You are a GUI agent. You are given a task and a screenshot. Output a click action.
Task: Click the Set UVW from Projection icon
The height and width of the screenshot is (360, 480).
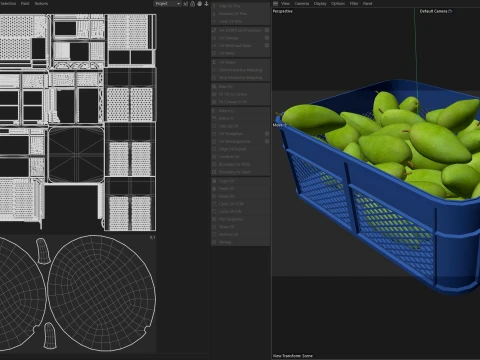point(214,30)
